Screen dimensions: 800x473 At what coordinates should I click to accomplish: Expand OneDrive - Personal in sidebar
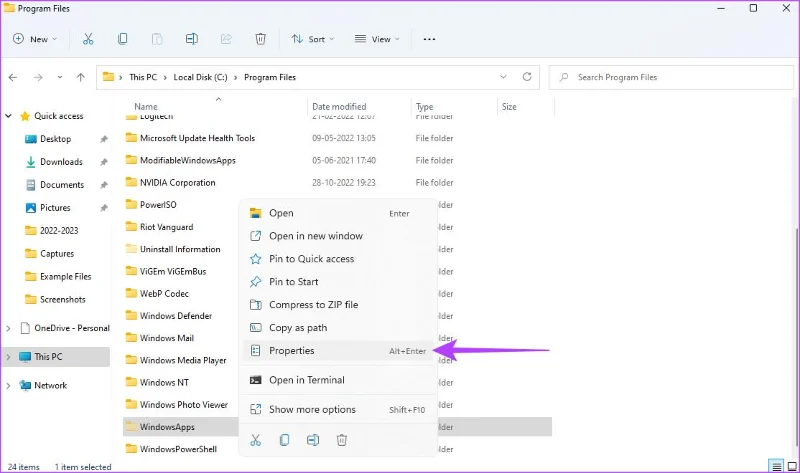[x=8, y=328]
